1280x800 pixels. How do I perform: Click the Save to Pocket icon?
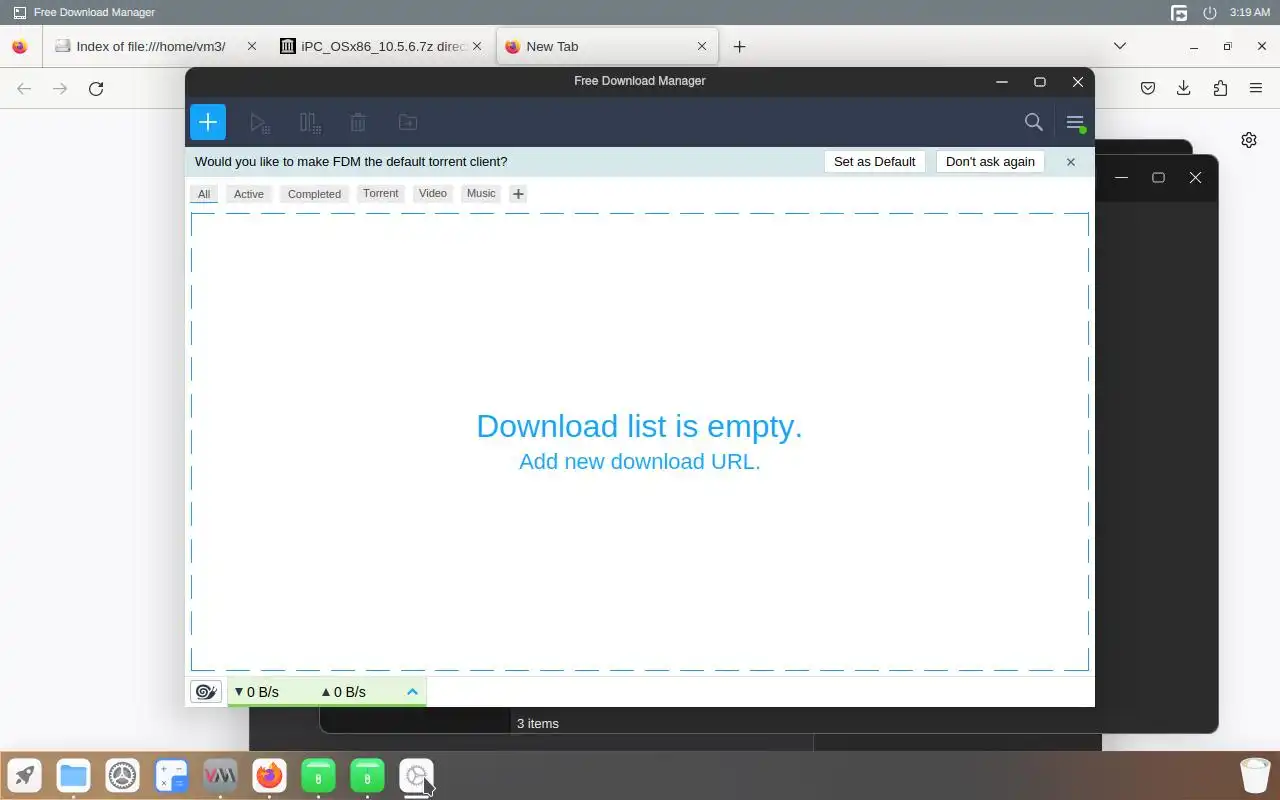click(x=1148, y=88)
